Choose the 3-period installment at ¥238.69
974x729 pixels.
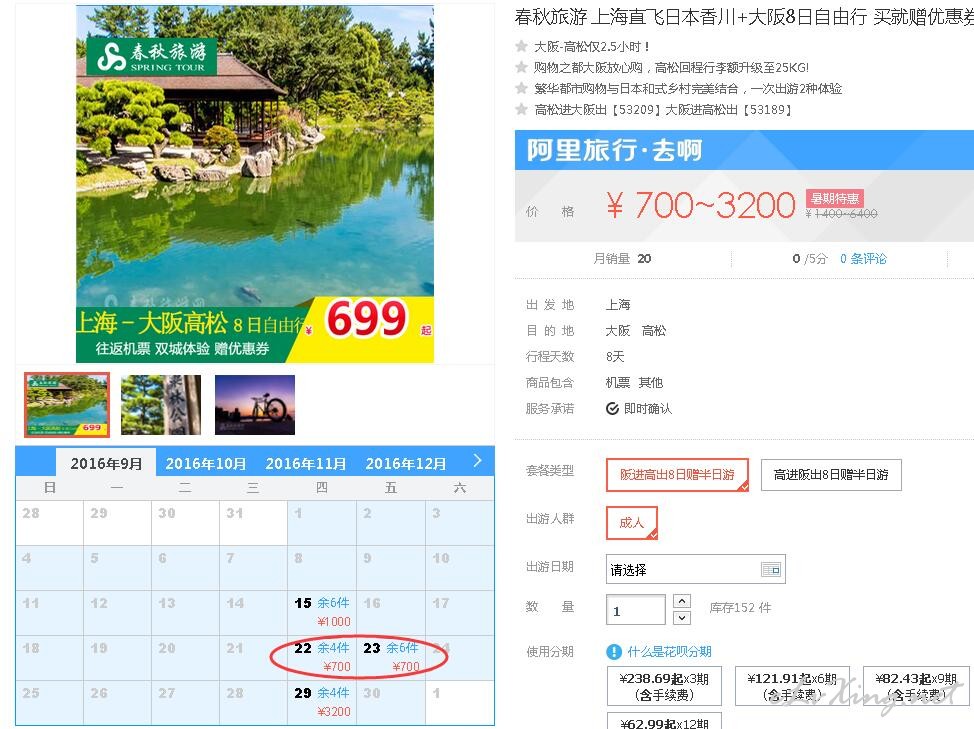tap(664, 686)
